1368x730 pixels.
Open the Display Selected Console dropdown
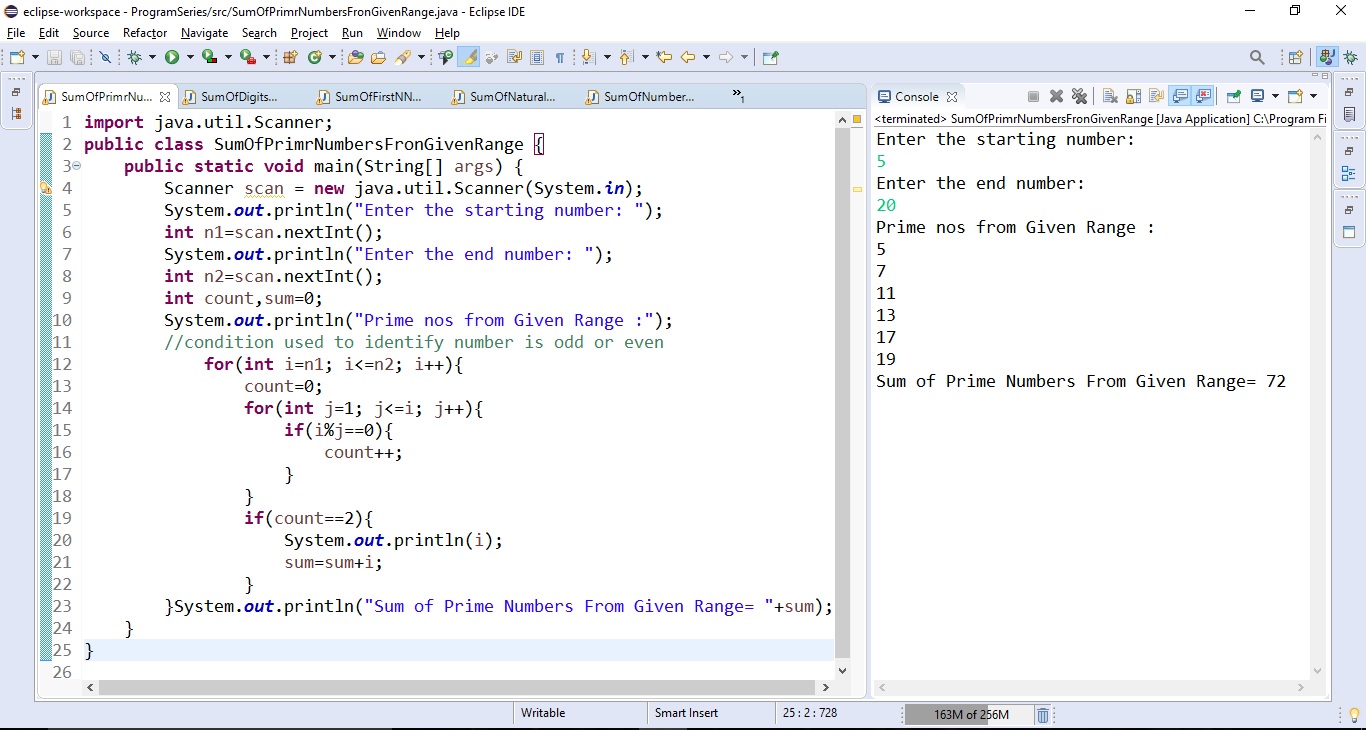pos(1276,96)
